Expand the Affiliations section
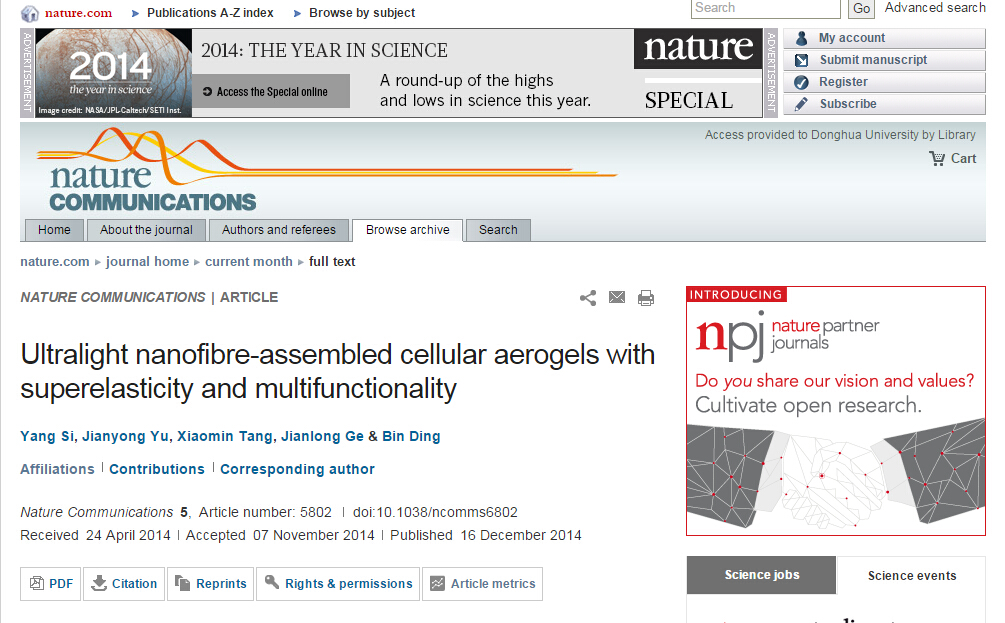Image resolution: width=1005 pixels, height=623 pixels. (57, 469)
